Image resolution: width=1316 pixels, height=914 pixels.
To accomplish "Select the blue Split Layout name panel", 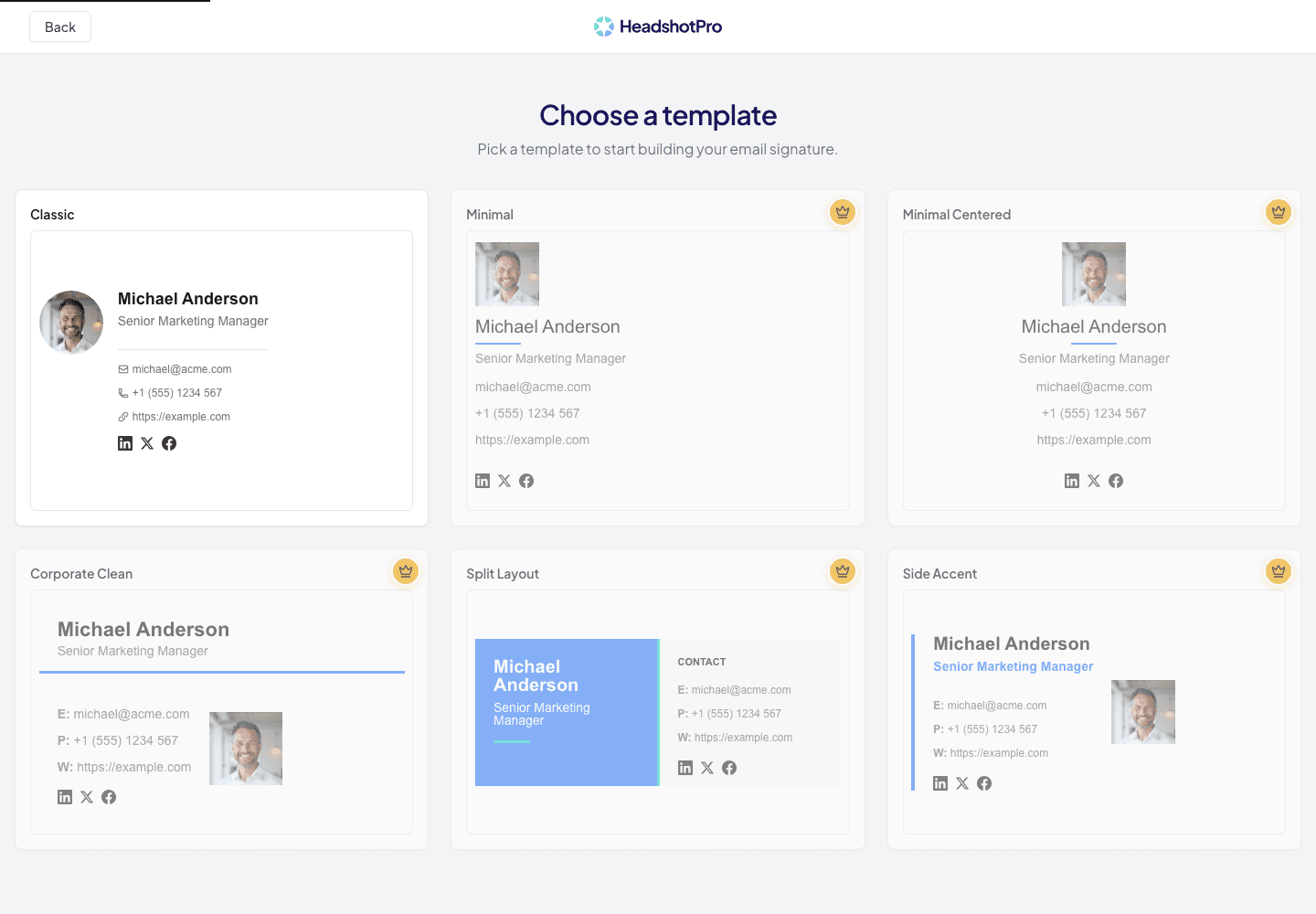I will tap(567, 712).
